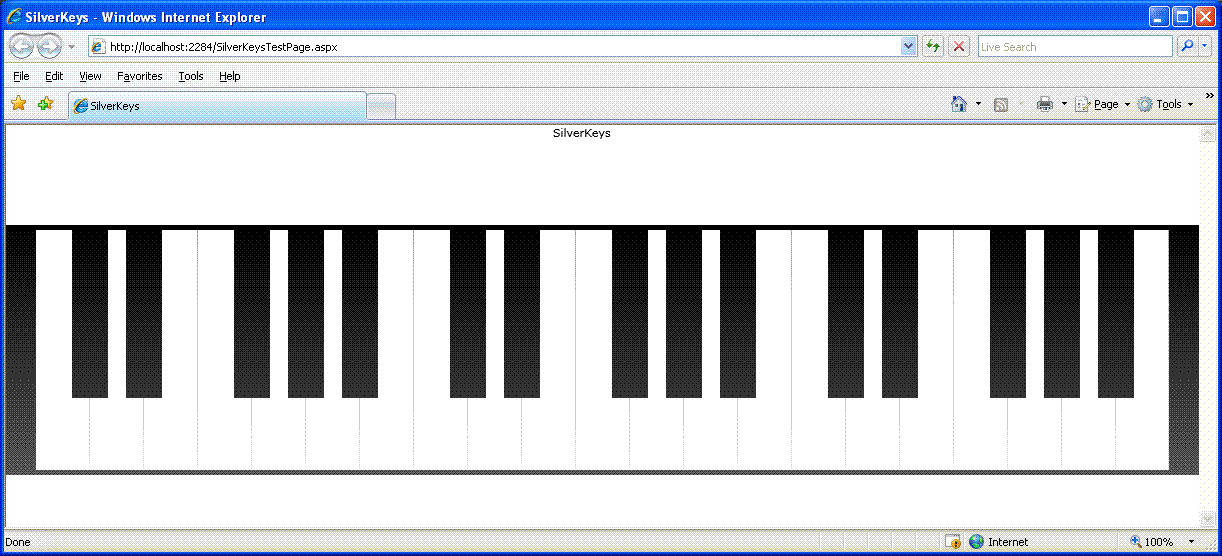1222x556 pixels.
Task: Expand the address bar URL dropdown
Action: pos(908,46)
